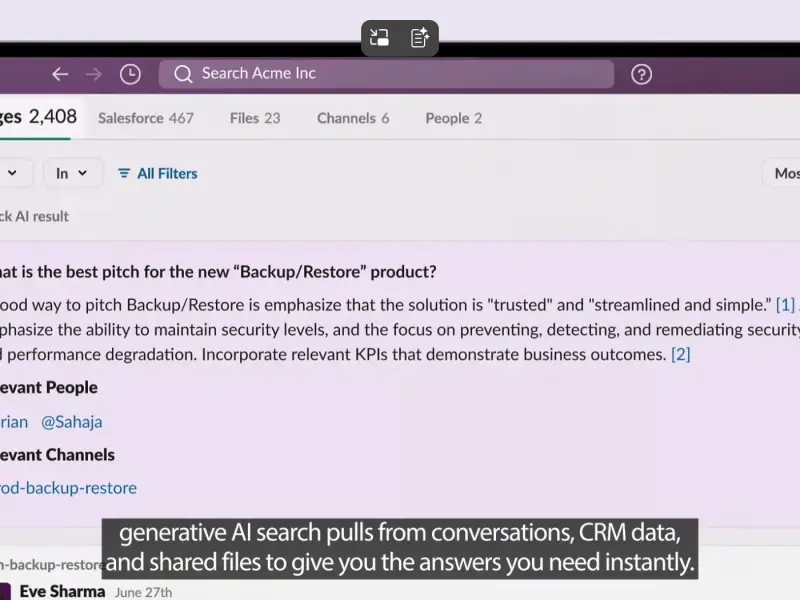Expand the "In" filter dropdown
This screenshot has width=800, height=600.
pos(71,173)
